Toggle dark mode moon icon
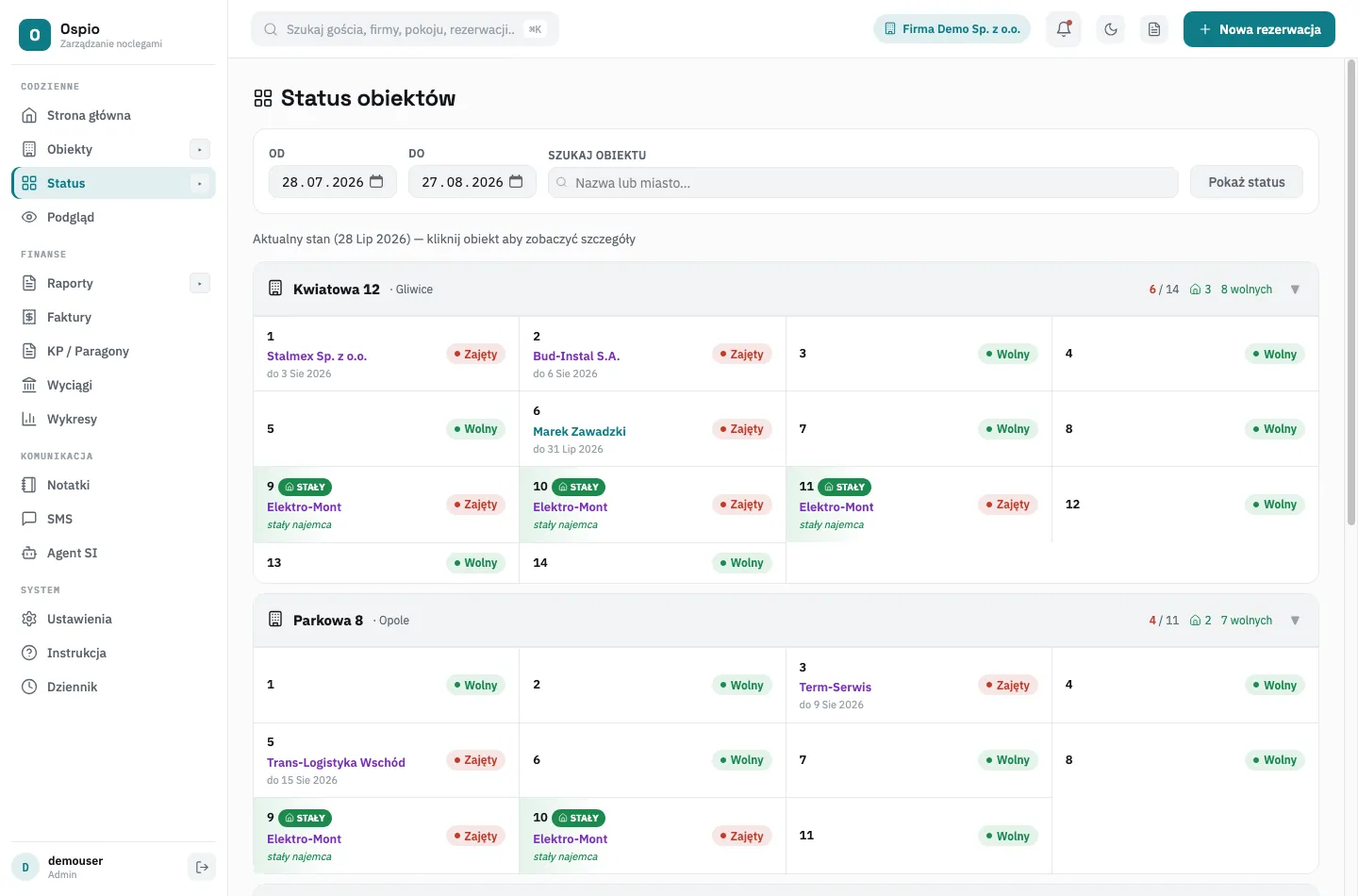 (1111, 29)
